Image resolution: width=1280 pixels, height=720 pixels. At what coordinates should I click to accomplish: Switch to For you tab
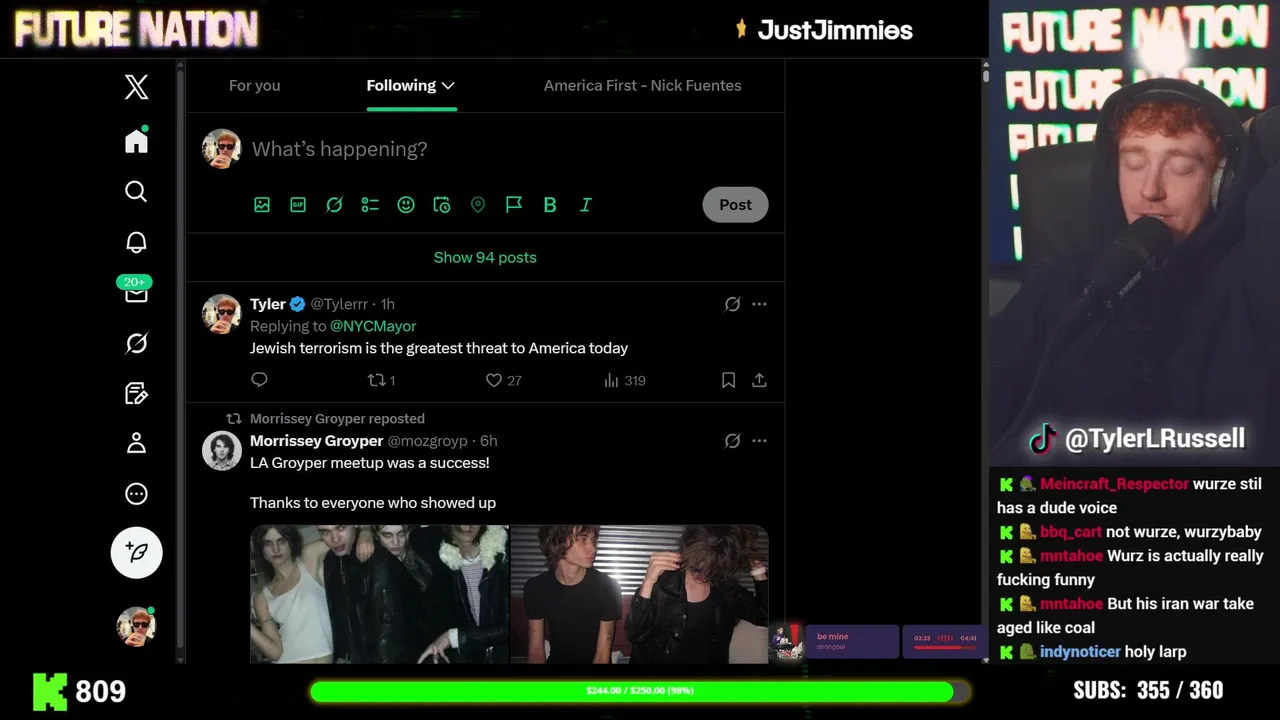pyautogui.click(x=254, y=86)
